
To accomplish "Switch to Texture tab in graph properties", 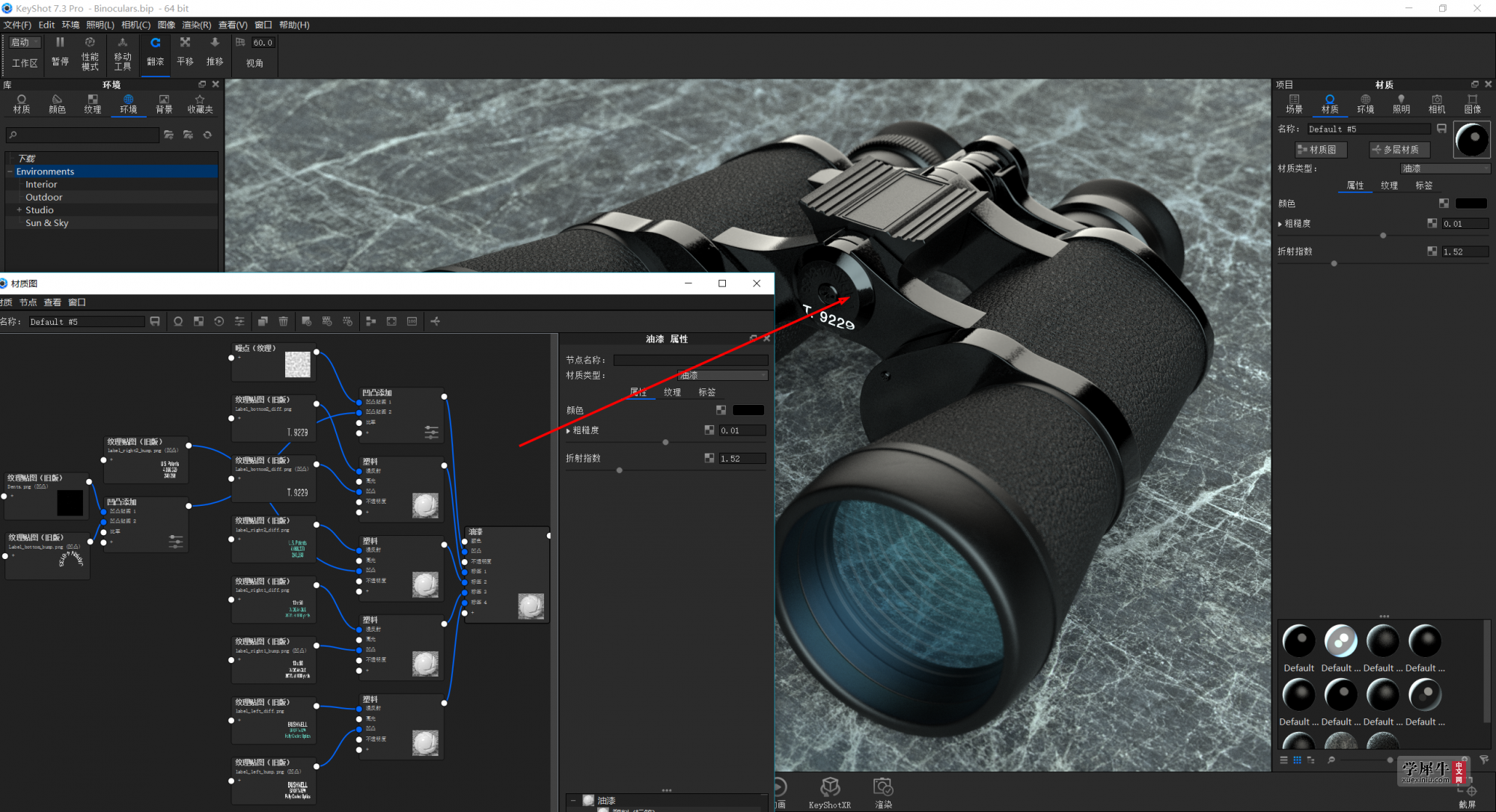I will pos(672,392).
